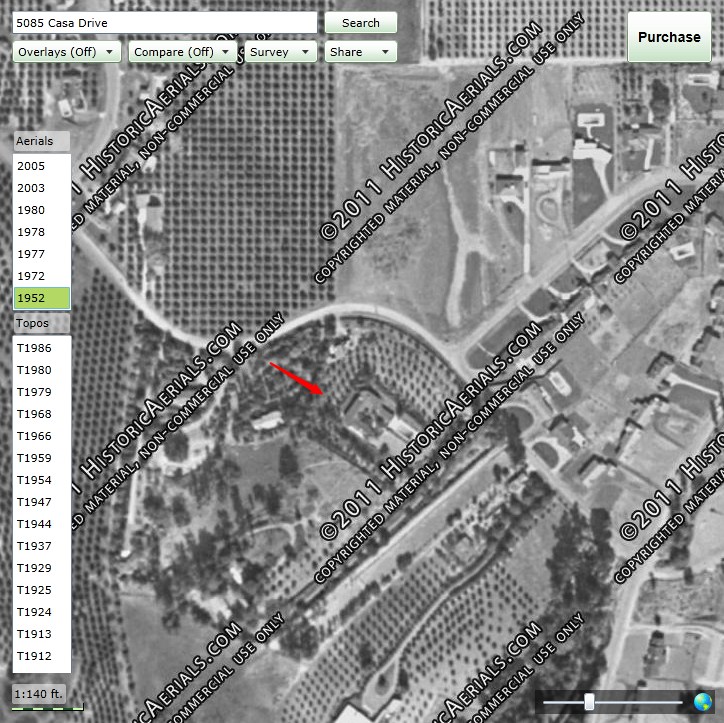Choose the T1968 topo map
Image resolution: width=724 pixels, height=723 pixels.
(x=42, y=414)
